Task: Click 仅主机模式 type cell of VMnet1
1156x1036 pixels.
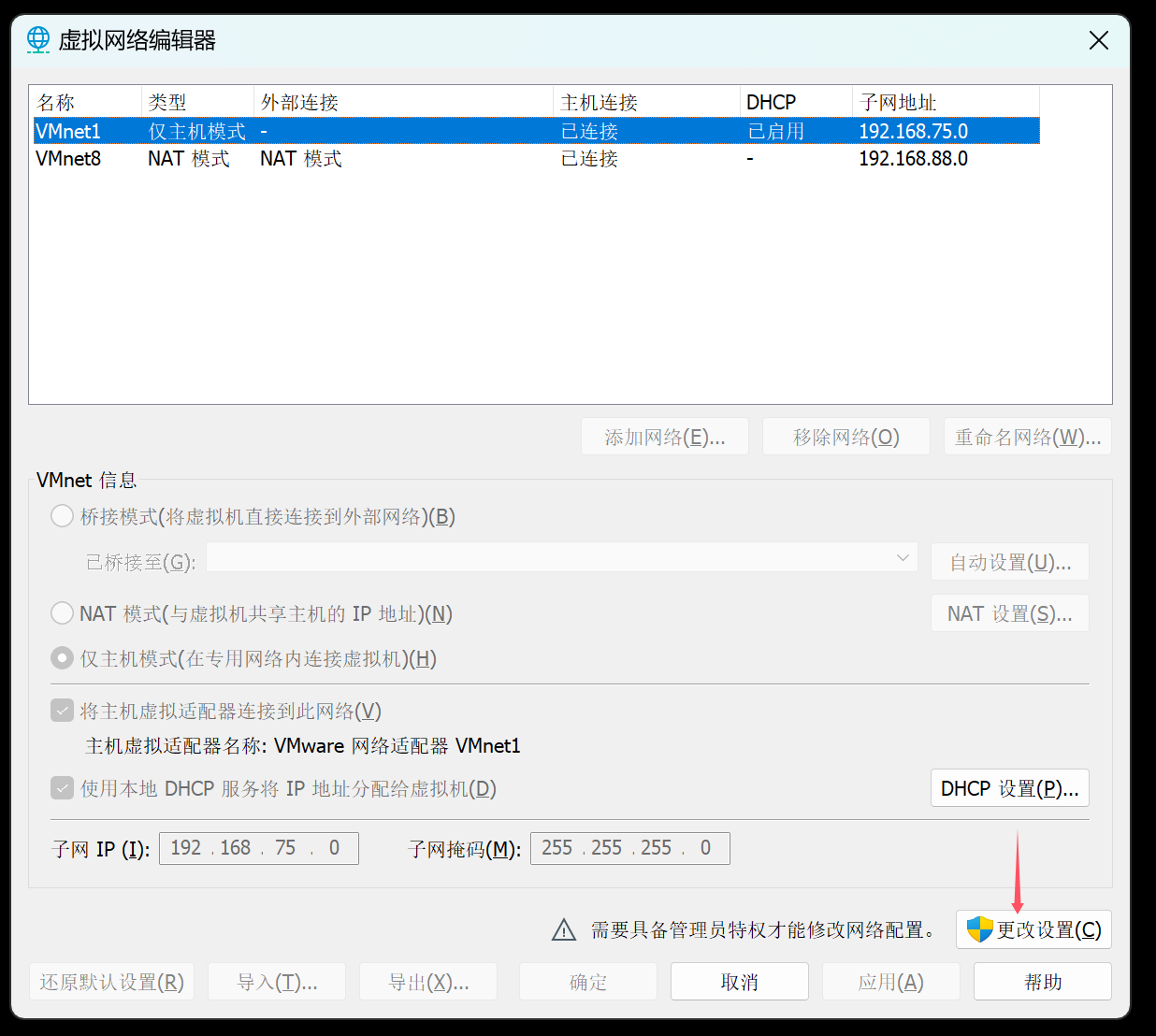Action: click(x=197, y=131)
